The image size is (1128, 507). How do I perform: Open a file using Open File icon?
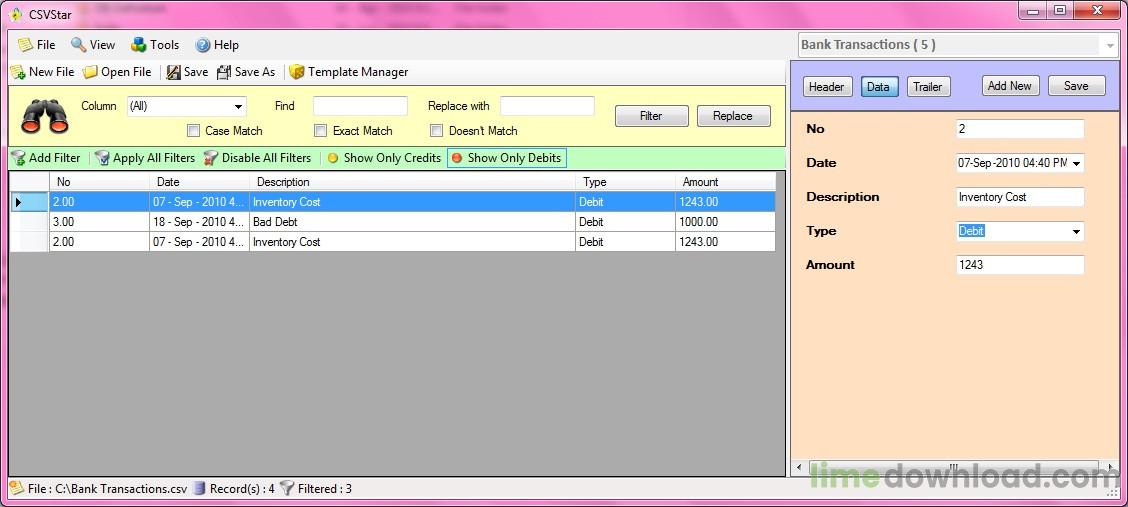tap(91, 72)
